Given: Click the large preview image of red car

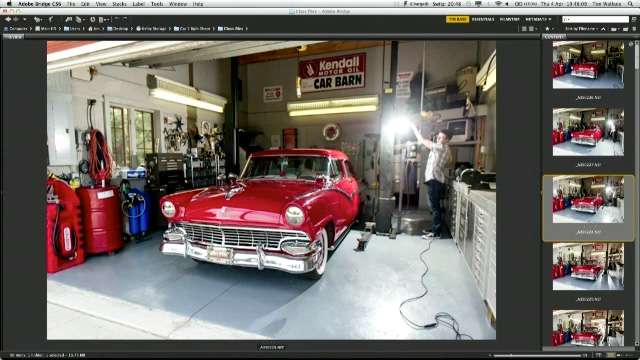Looking at the screenshot, I should [271, 190].
